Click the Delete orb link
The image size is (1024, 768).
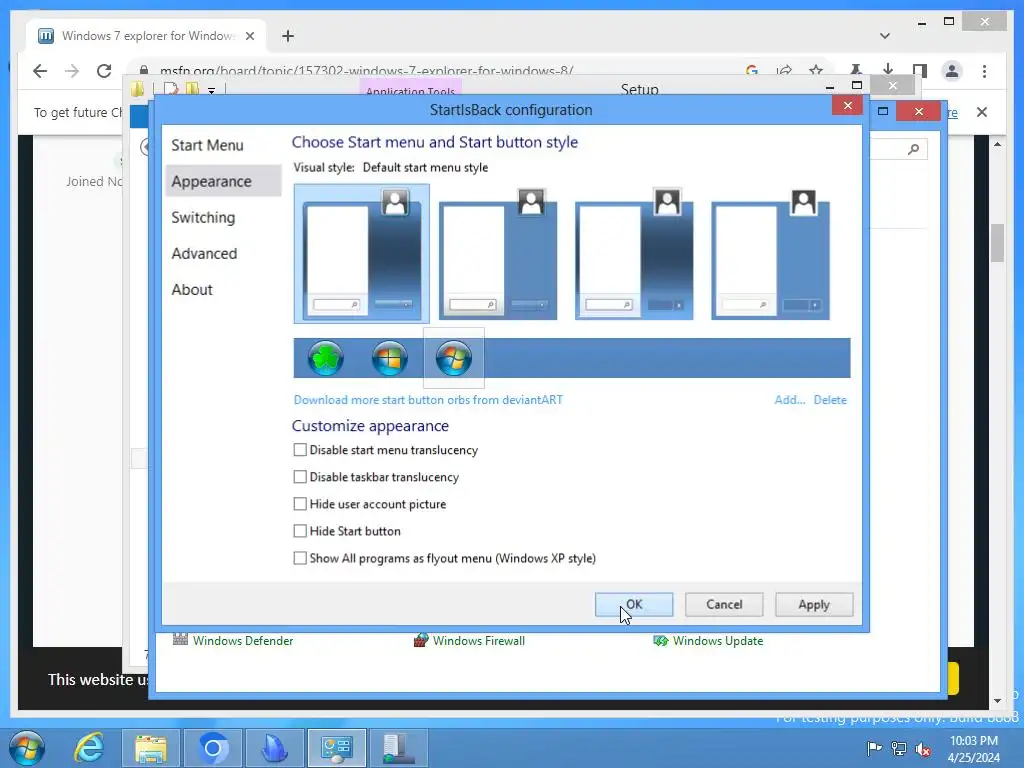click(x=830, y=400)
